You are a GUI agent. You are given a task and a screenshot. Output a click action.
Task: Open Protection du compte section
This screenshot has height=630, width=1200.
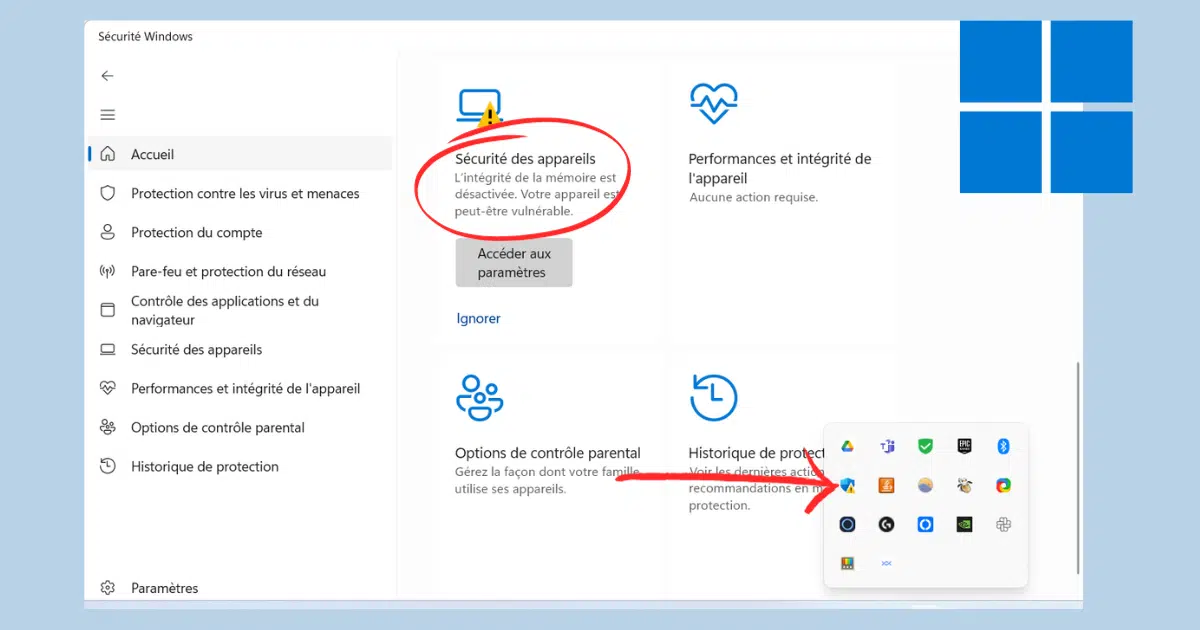coord(196,233)
